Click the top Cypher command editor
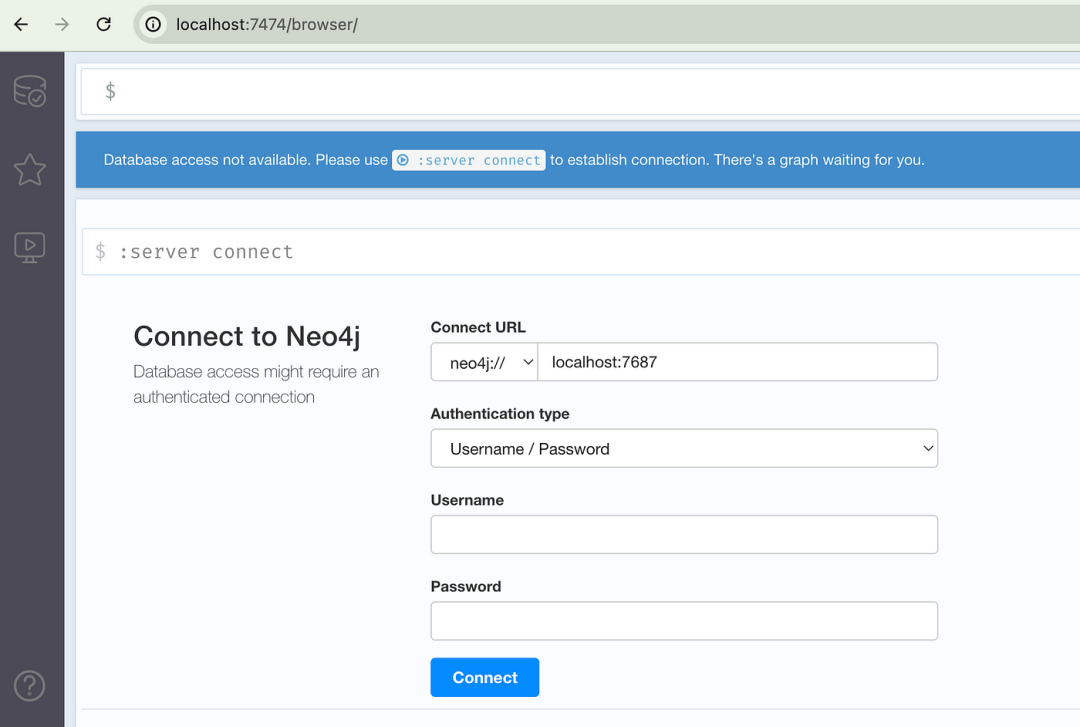 tap(590, 92)
